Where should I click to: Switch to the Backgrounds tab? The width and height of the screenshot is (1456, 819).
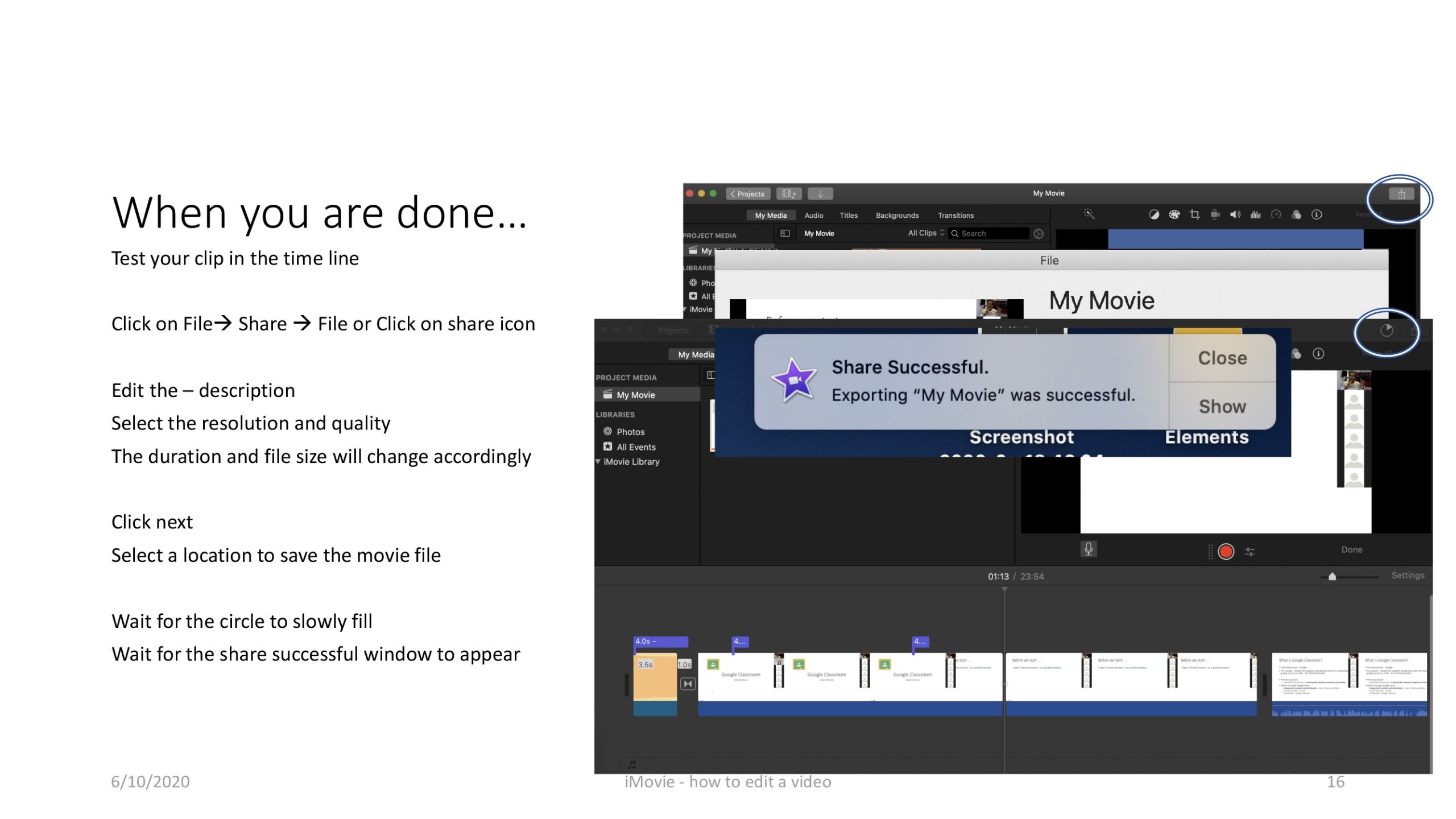pyautogui.click(x=897, y=216)
